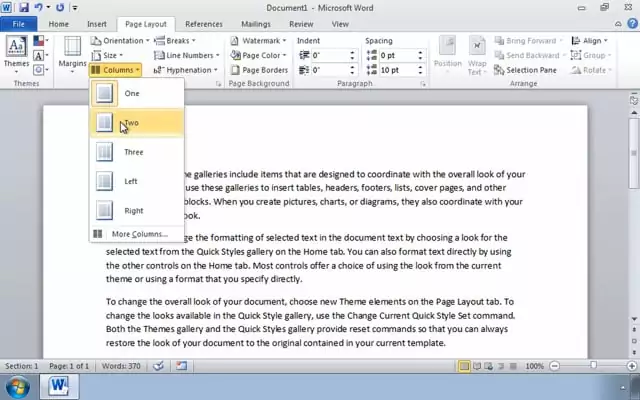This screenshot has width=640, height=400.
Task: Open the Align dropdown
Action: pyautogui.click(x=589, y=40)
